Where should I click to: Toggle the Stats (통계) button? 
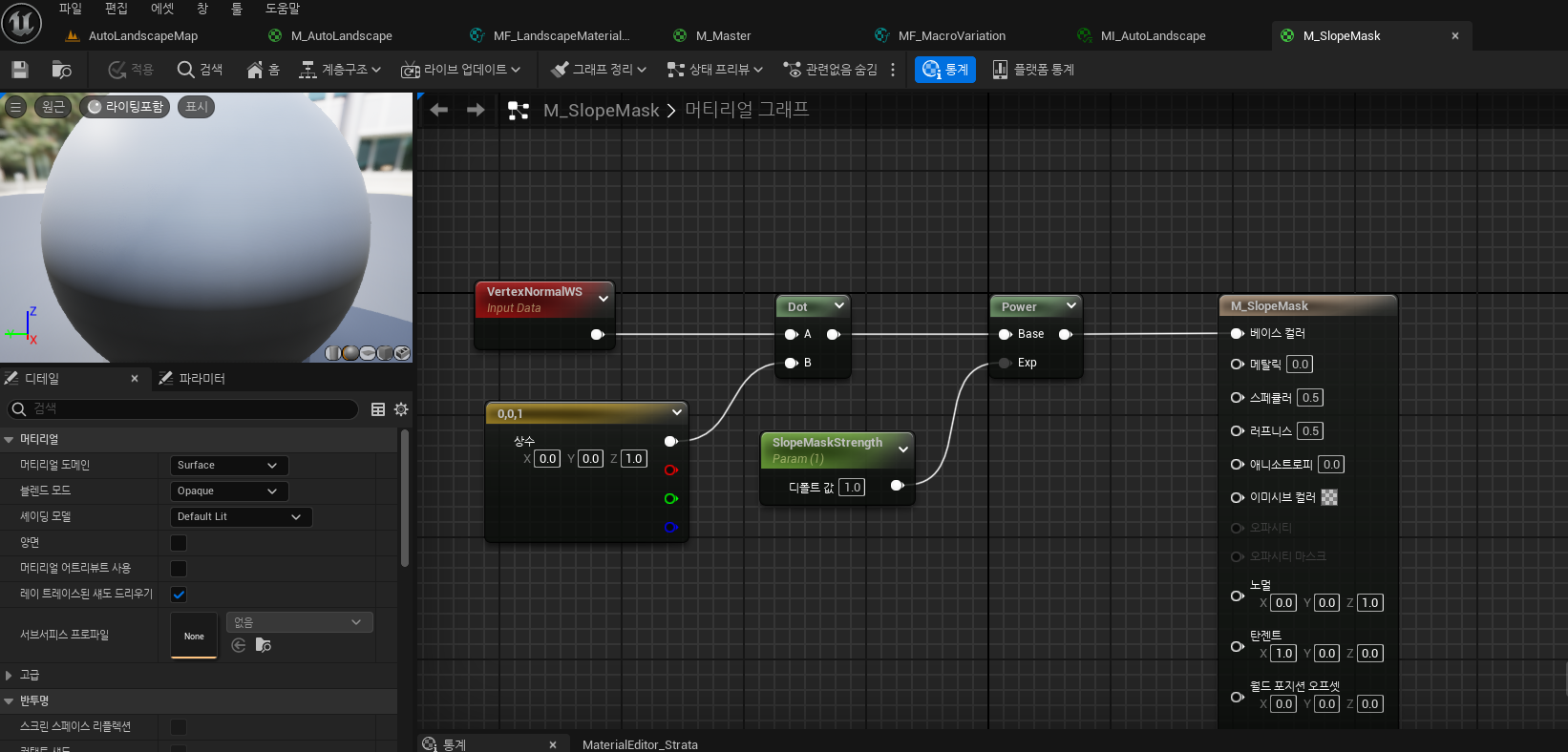945,70
